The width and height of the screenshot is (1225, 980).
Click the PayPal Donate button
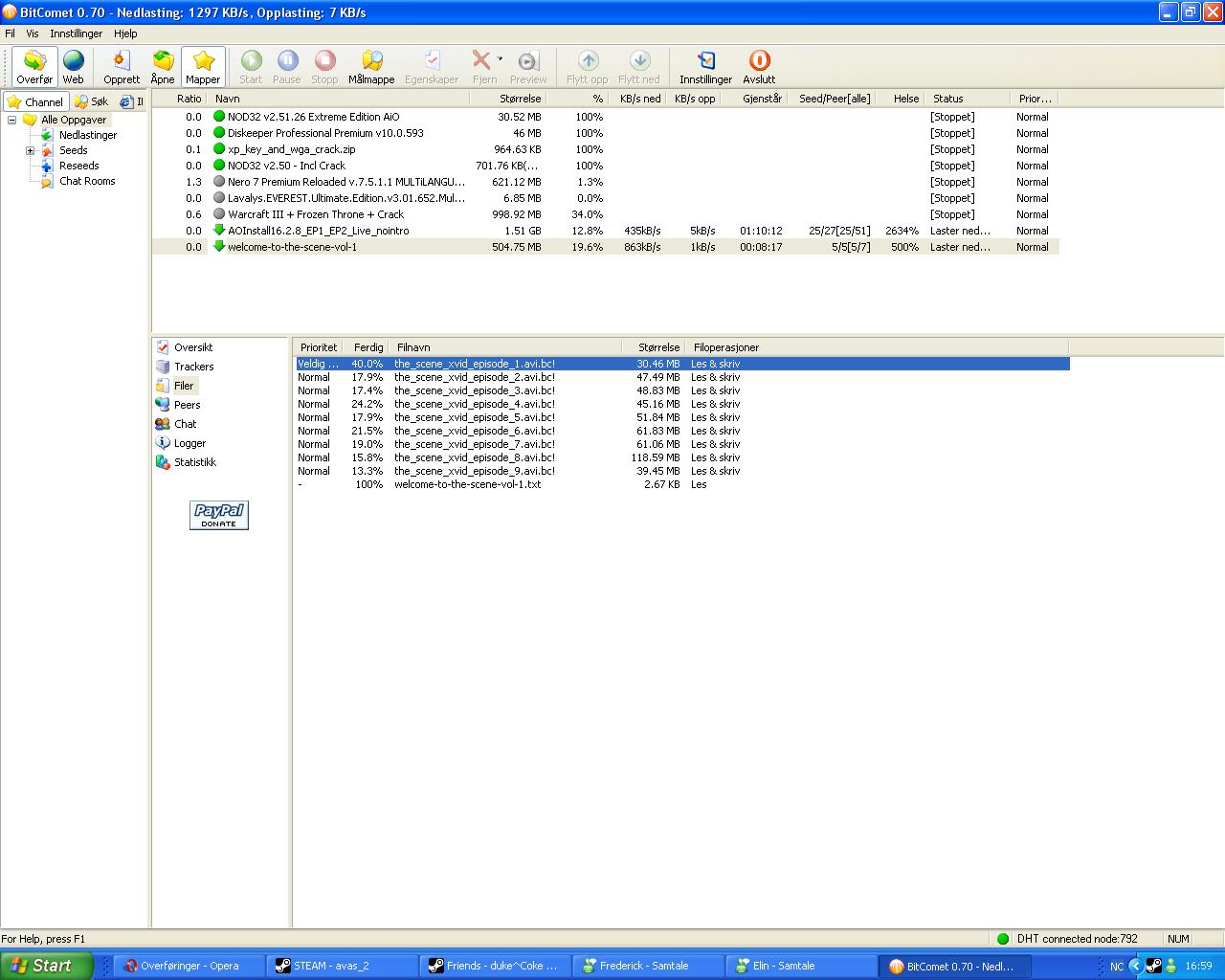point(219,515)
